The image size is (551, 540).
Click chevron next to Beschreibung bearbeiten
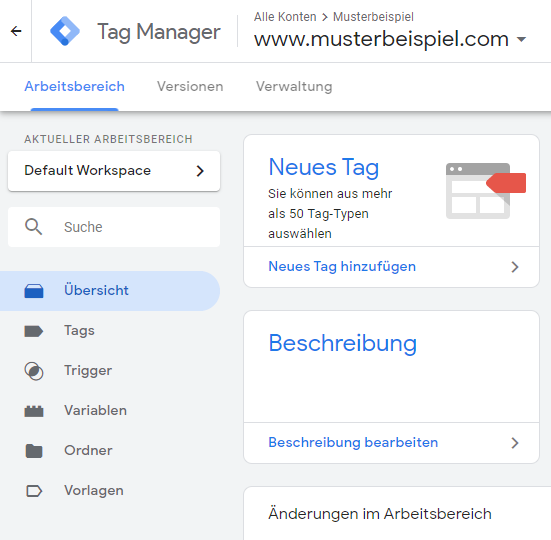point(515,443)
